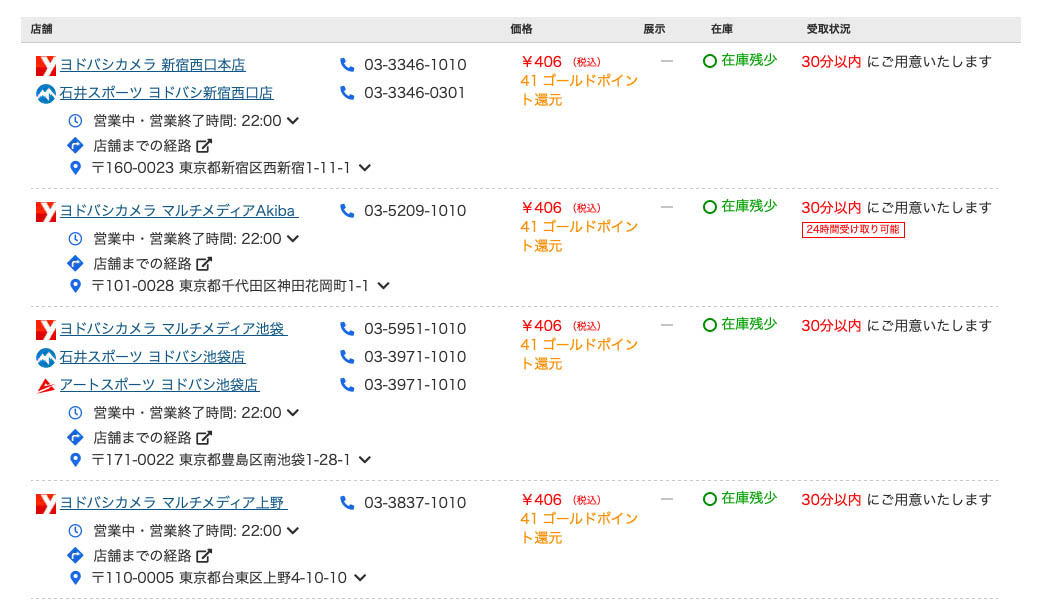This screenshot has width=1041, height=608.
Task: Click clock icon for 上野 store hours
Action: [76, 531]
